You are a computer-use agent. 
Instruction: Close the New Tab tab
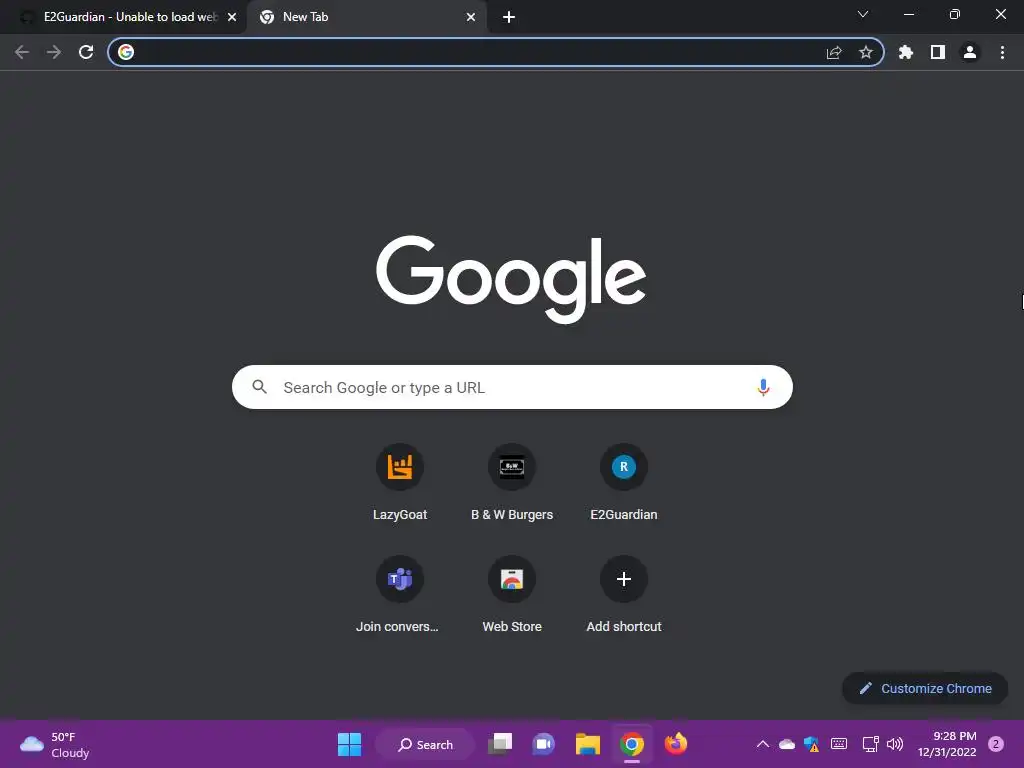pos(471,17)
